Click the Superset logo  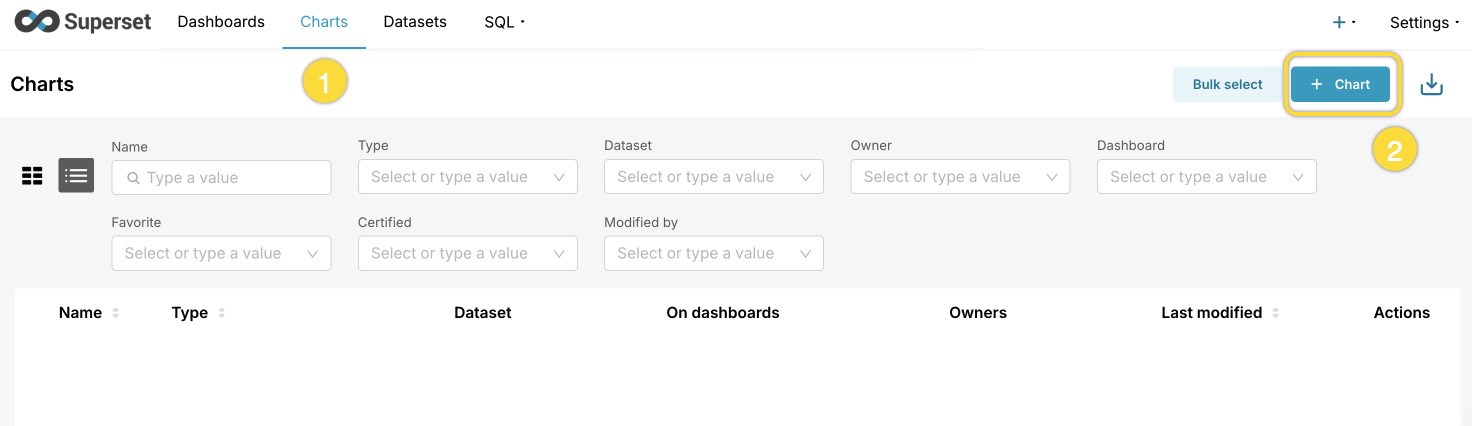point(82,22)
